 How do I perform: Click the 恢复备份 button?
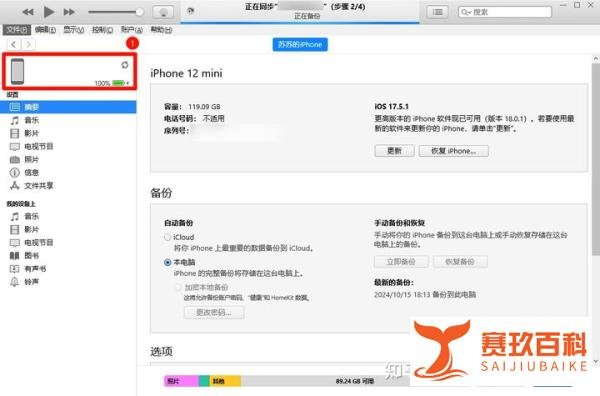[x=460, y=262]
